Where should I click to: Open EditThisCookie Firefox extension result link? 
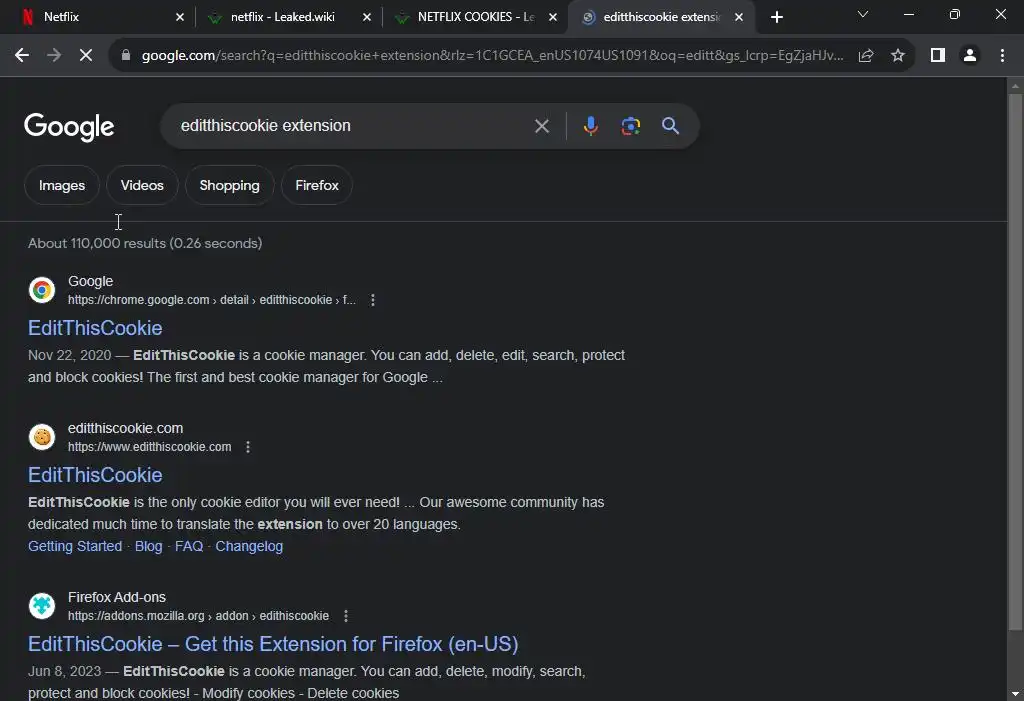tap(273, 644)
